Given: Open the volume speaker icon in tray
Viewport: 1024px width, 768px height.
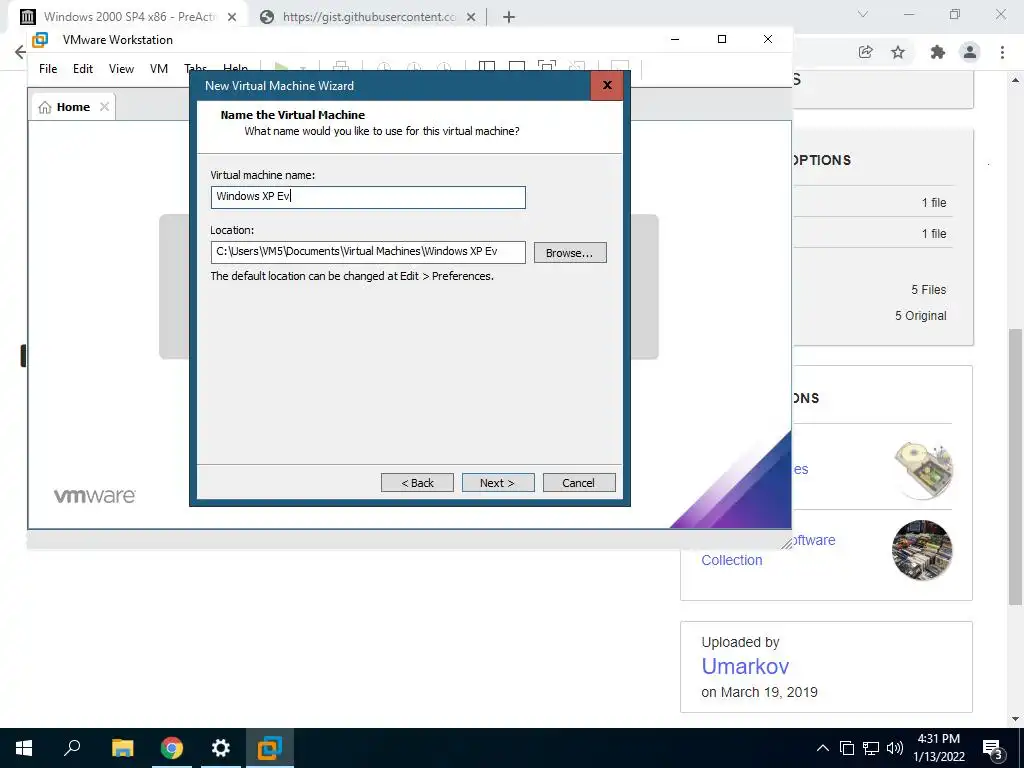Looking at the screenshot, I should 895,748.
